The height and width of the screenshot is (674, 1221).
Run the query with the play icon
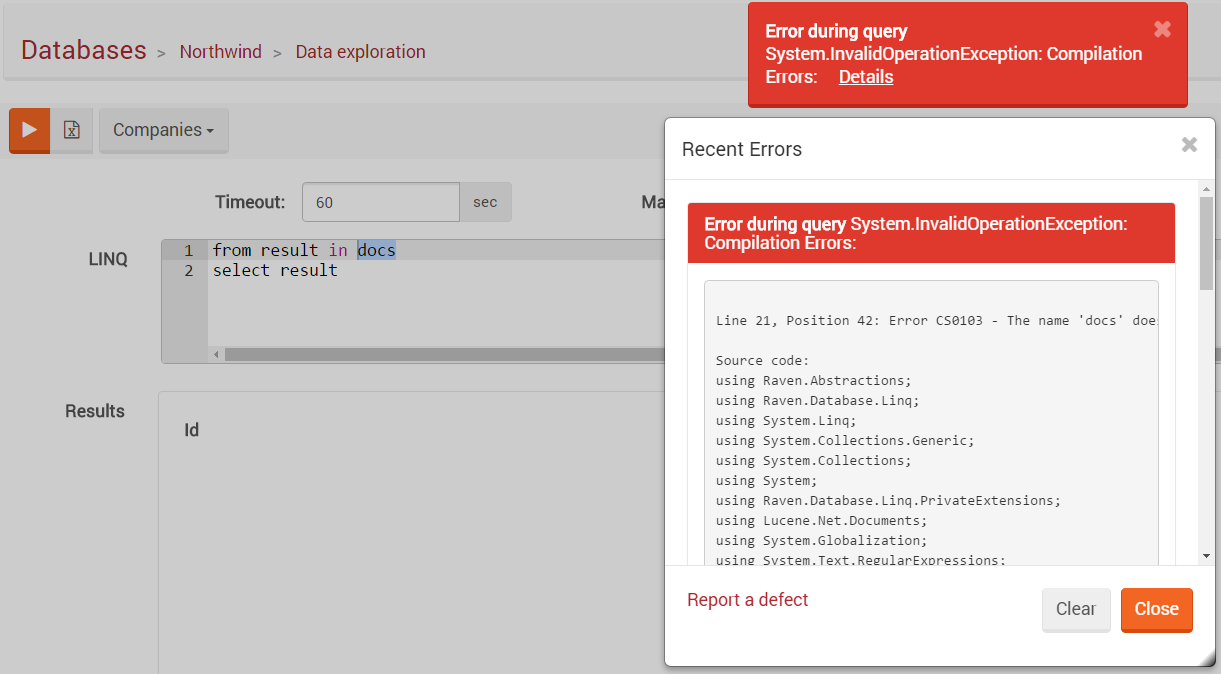[29, 130]
